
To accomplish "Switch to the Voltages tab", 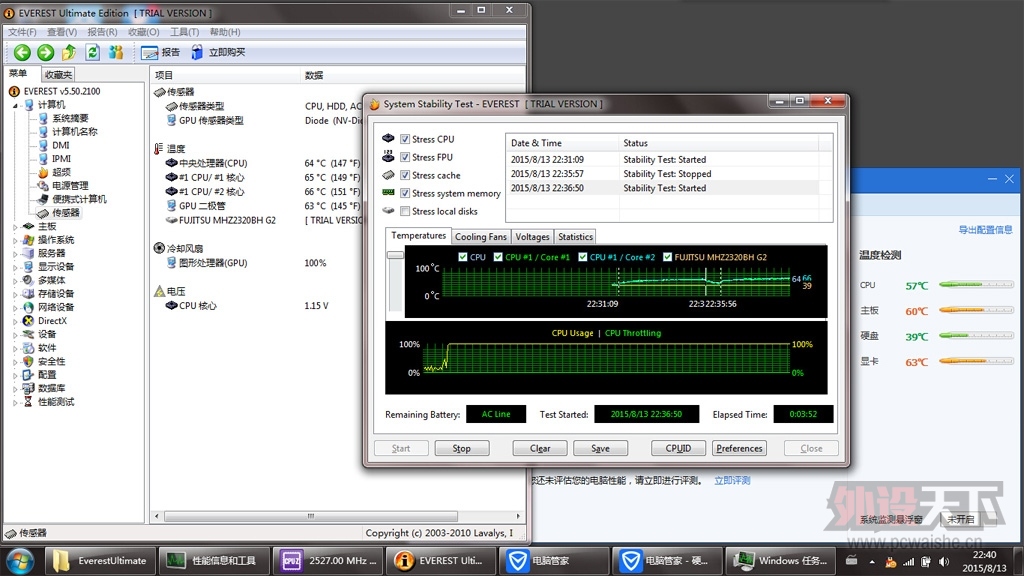I will pyautogui.click(x=532, y=237).
